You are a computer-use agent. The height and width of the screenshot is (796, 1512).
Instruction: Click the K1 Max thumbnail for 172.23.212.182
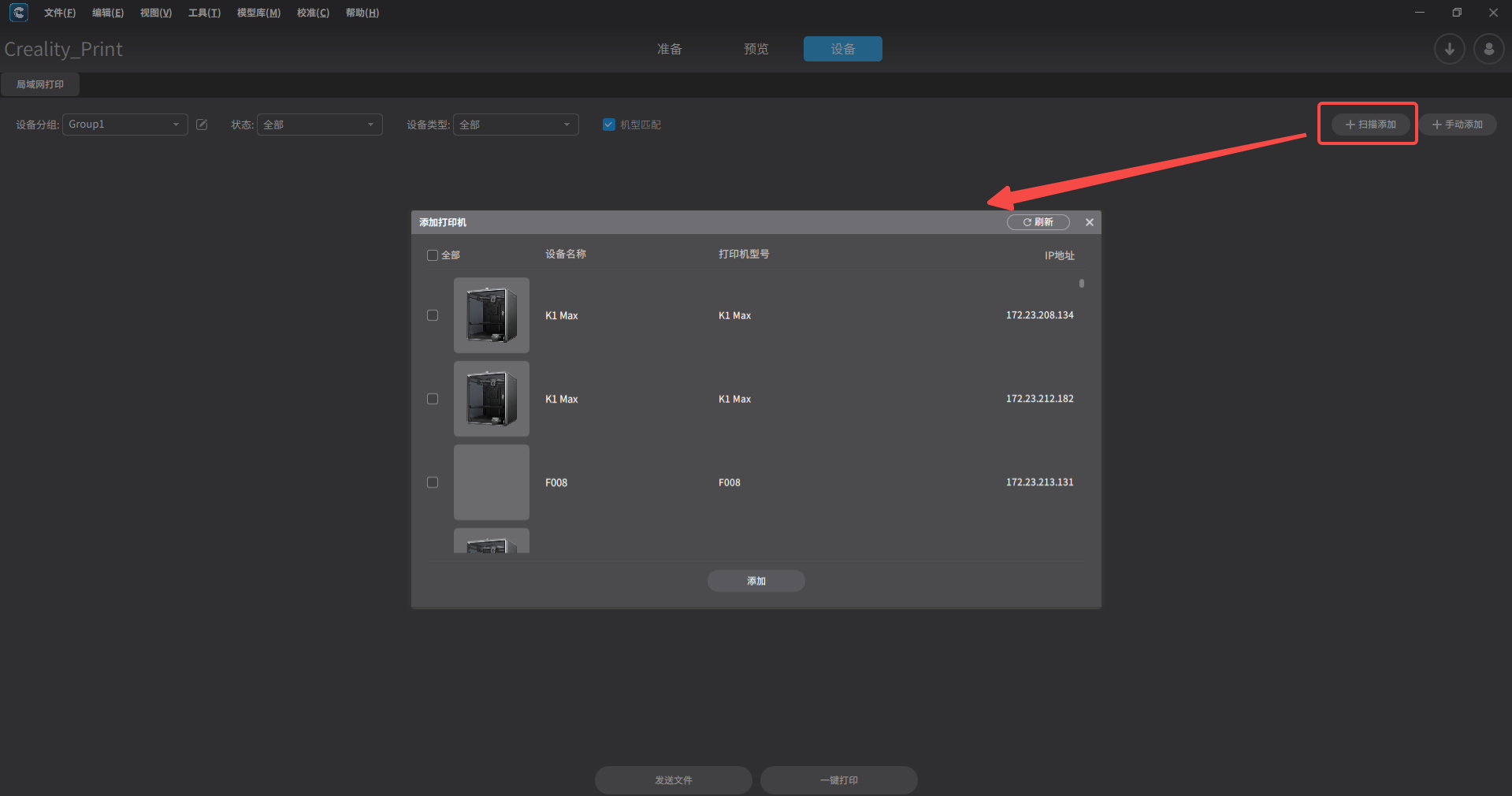pyautogui.click(x=492, y=399)
